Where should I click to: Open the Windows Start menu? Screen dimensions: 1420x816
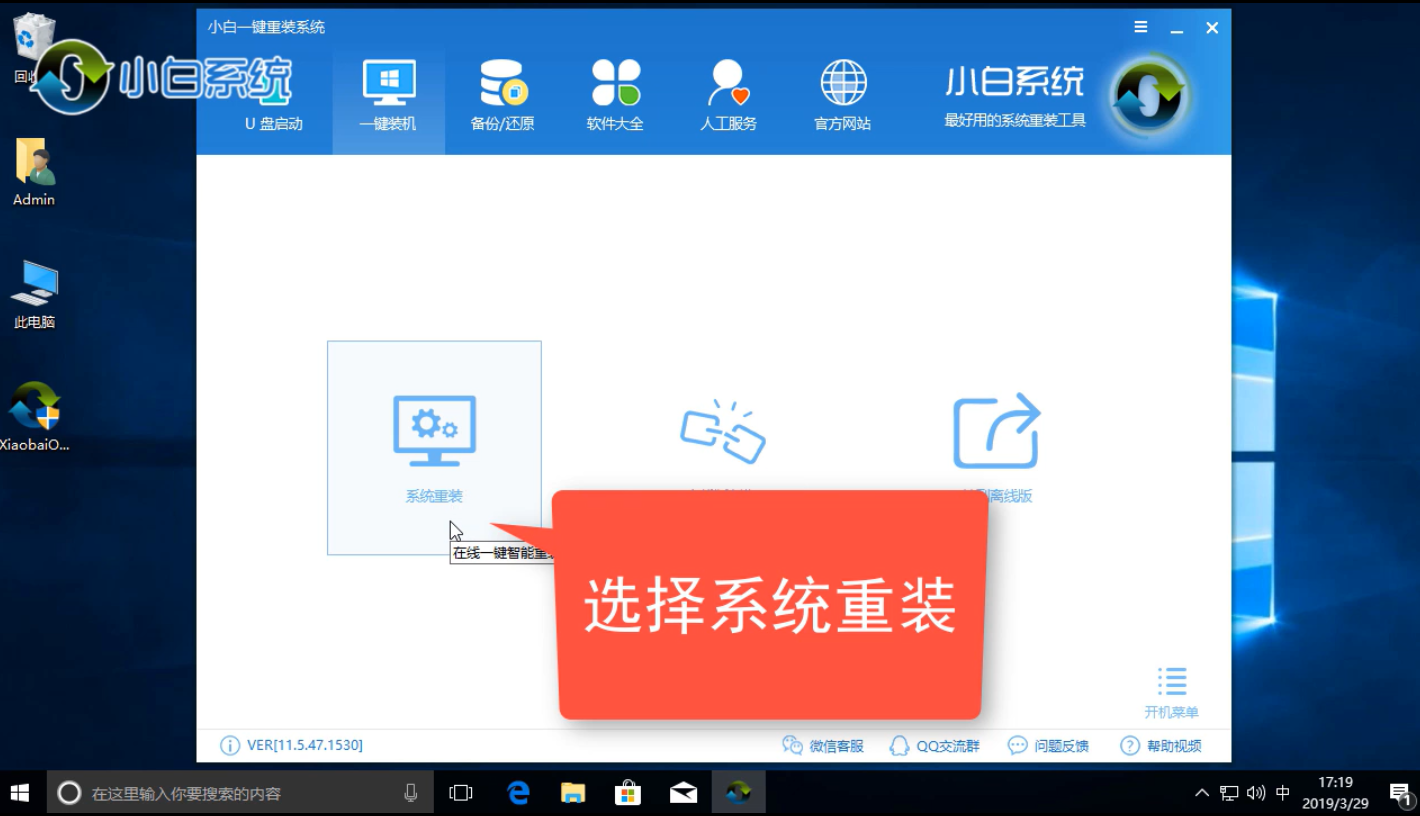click(20, 793)
